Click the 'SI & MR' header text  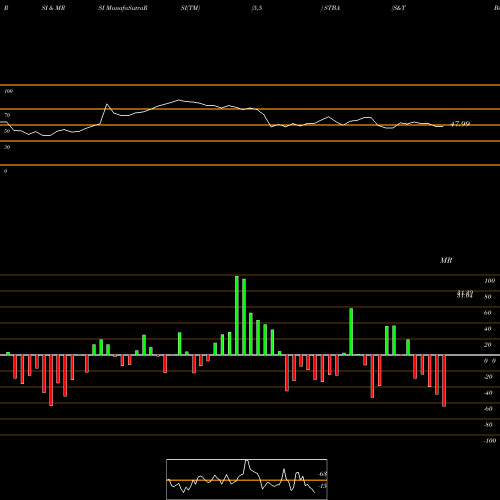[x=53, y=8]
